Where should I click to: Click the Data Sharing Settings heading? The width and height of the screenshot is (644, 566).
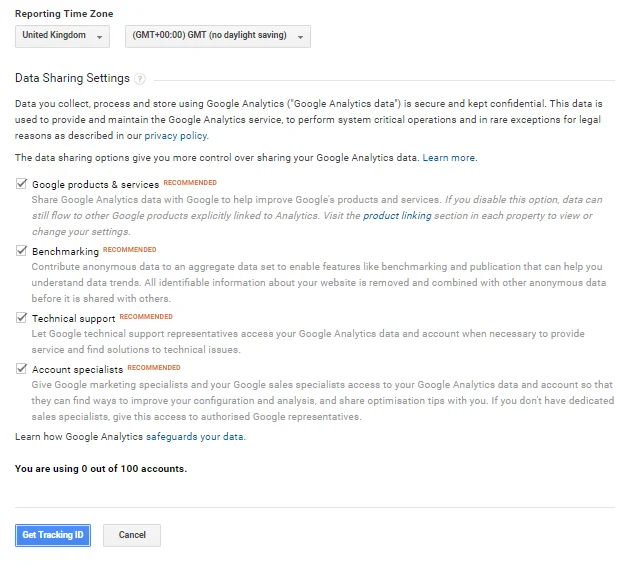(72, 78)
